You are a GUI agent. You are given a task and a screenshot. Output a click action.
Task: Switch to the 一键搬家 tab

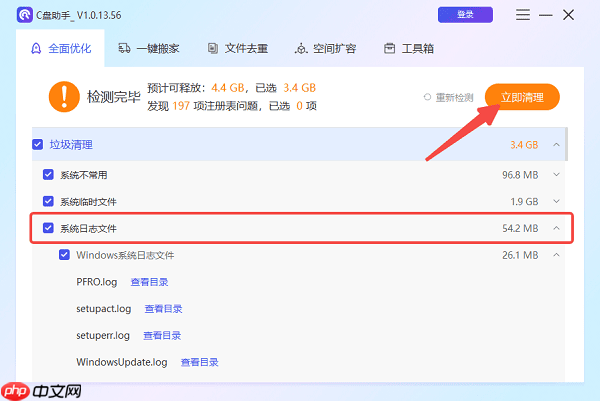coord(149,49)
